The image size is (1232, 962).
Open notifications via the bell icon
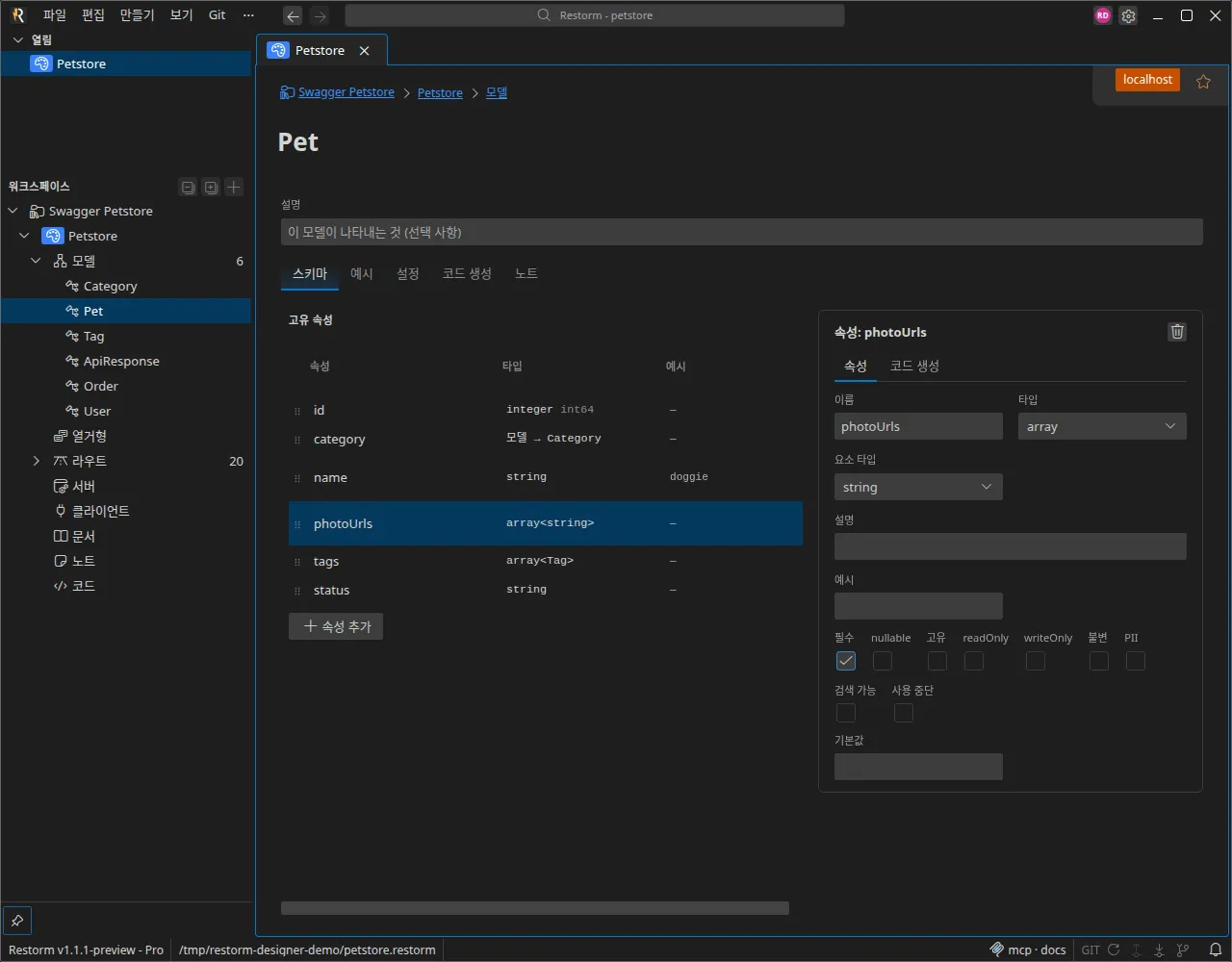pos(1216,949)
